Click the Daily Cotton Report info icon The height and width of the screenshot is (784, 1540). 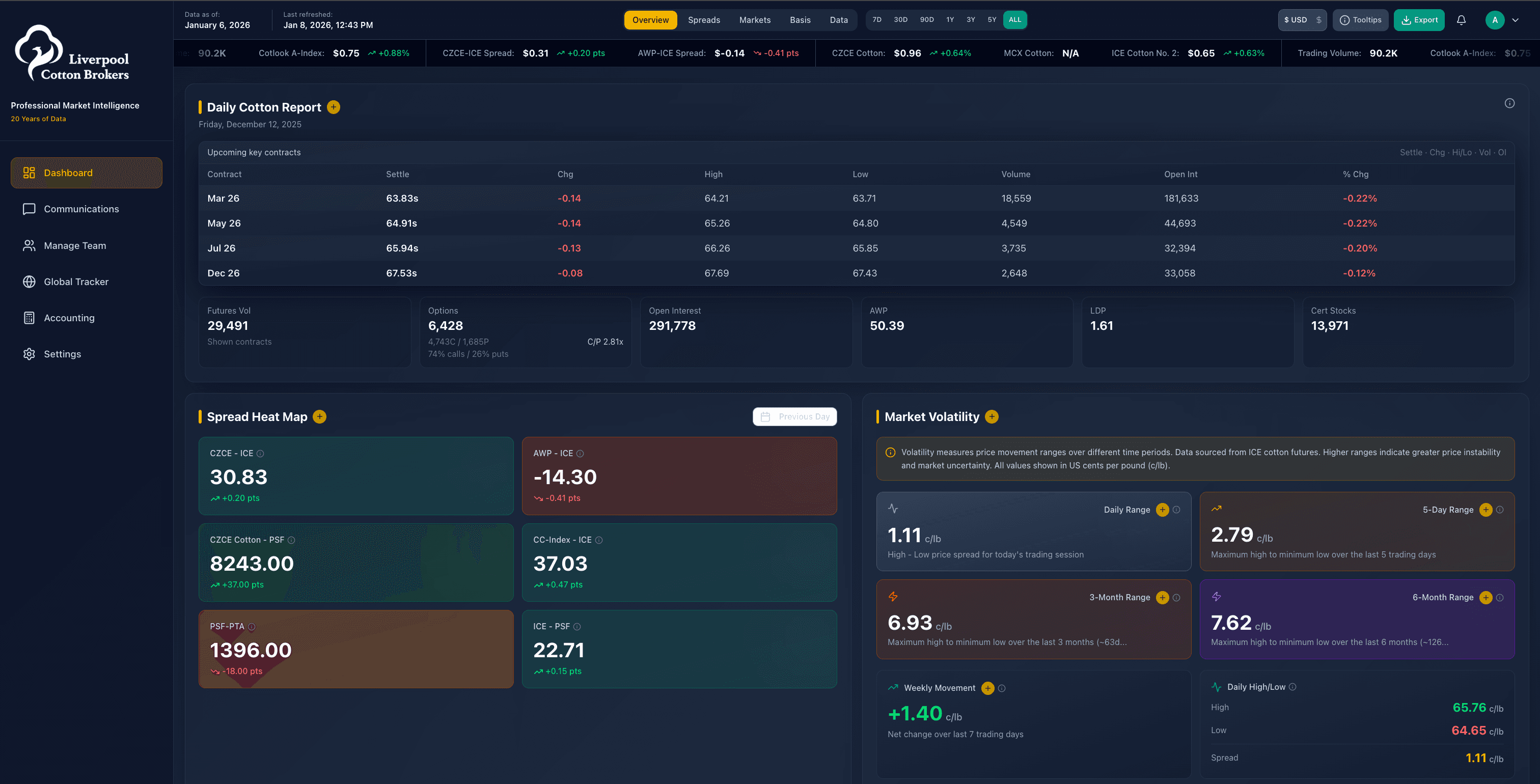coord(1509,103)
